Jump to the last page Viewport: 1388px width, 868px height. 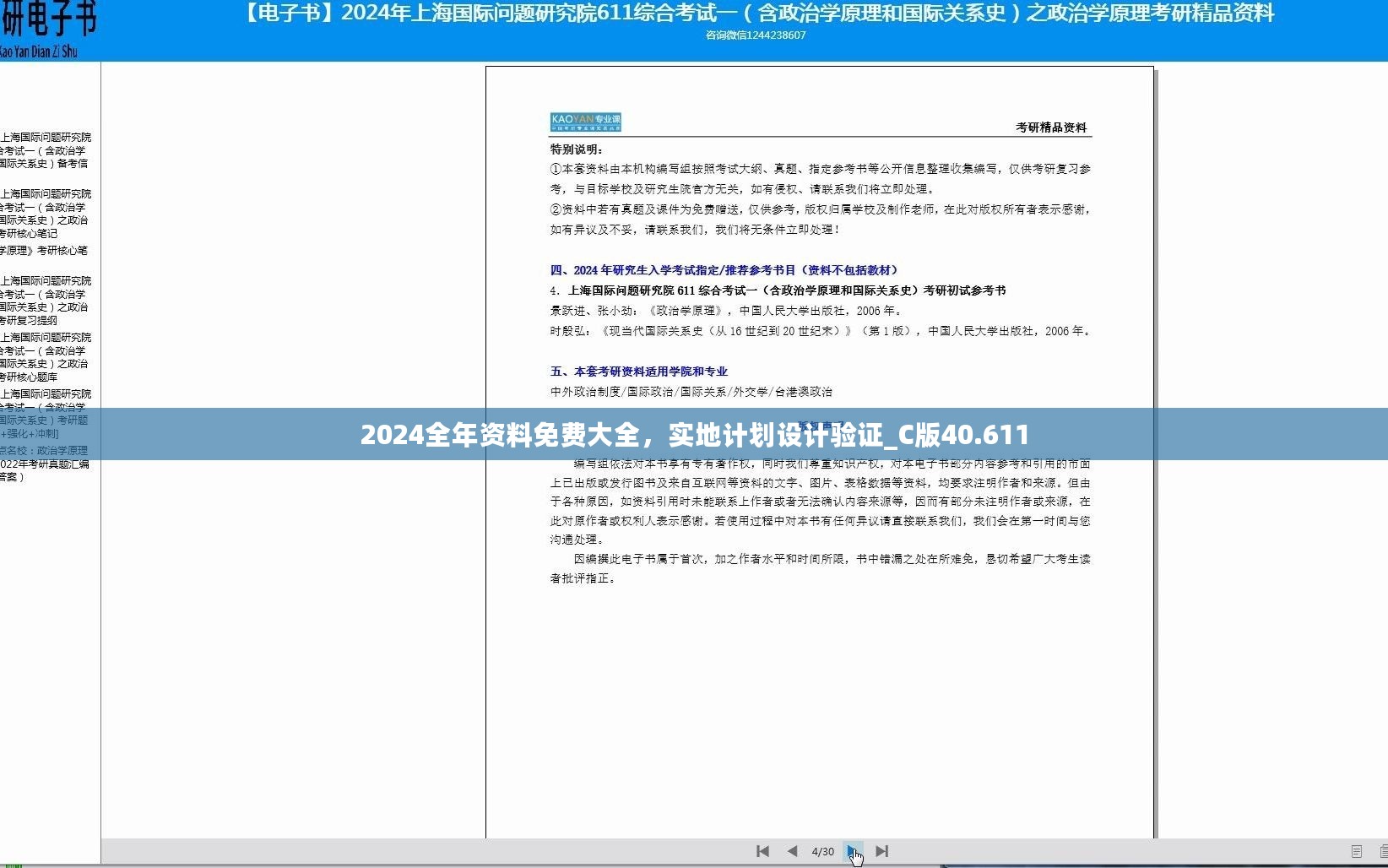[882, 851]
